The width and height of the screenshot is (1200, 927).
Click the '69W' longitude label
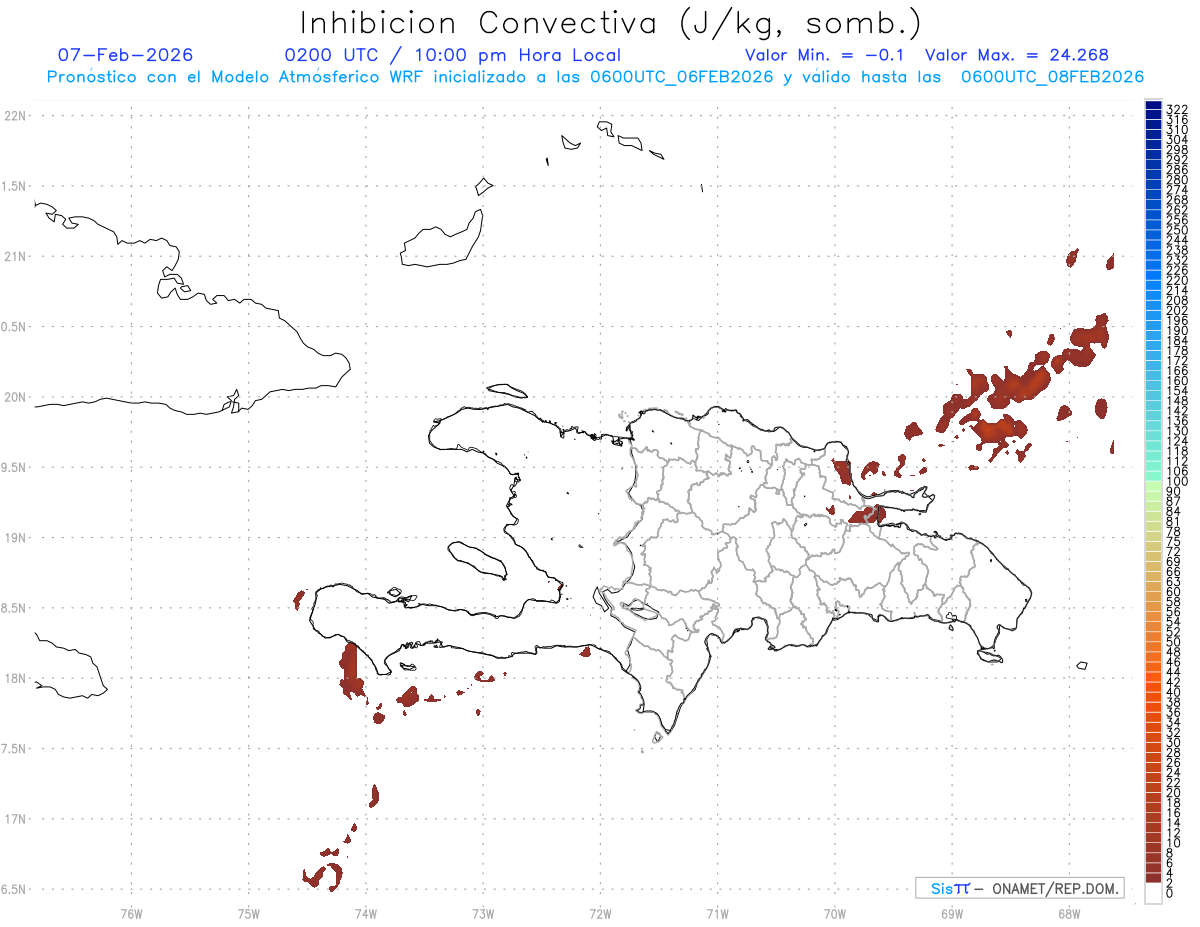pyautogui.click(x=952, y=912)
